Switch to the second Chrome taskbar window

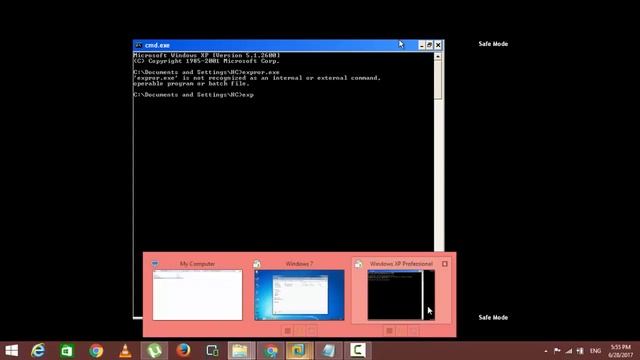[x=270, y=351]
